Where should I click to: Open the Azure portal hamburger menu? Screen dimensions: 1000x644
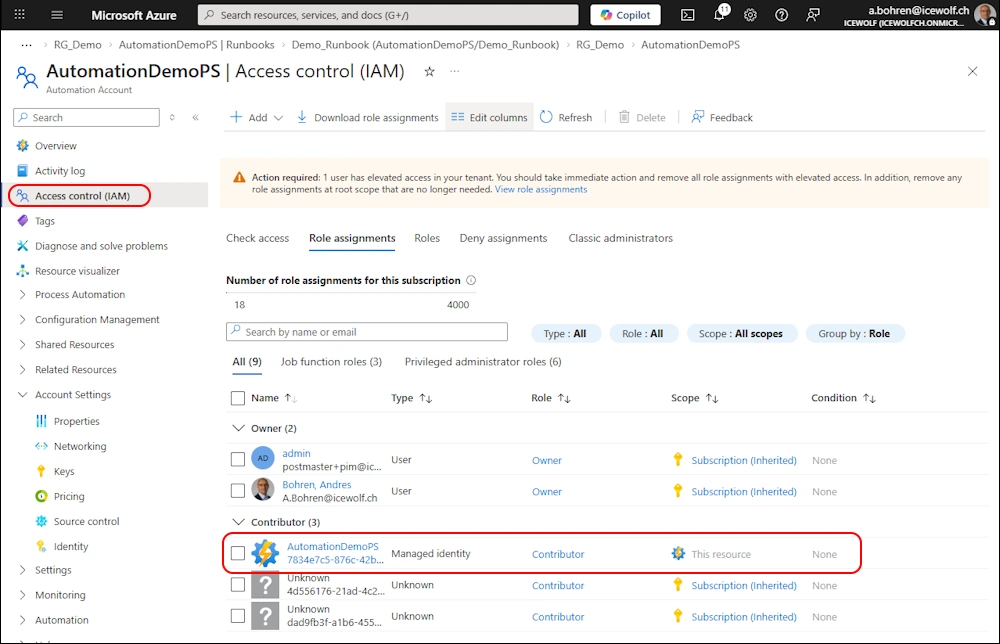[x=57, y=15]
